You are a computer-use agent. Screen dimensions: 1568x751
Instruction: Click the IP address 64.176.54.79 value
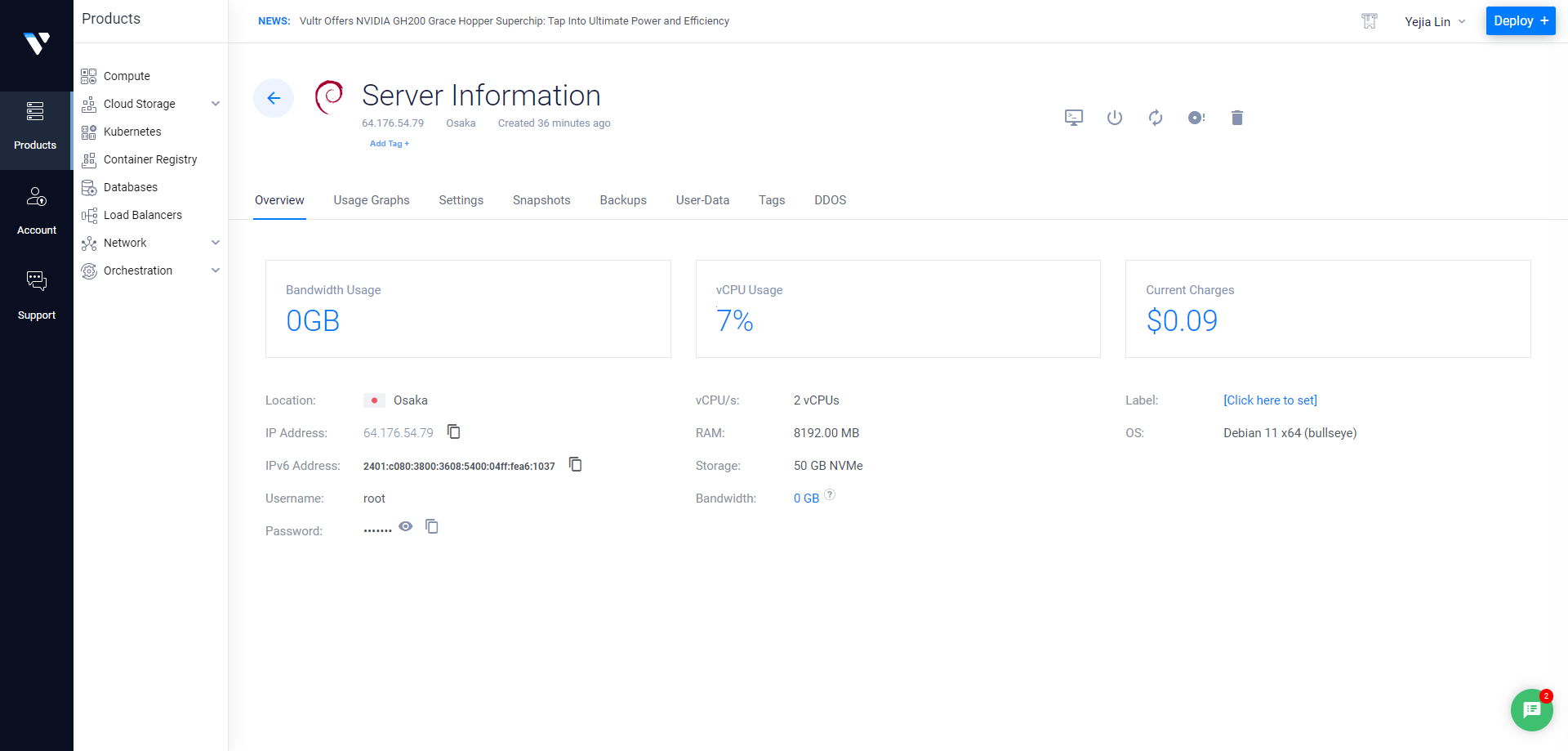click(x=399, y=433)
